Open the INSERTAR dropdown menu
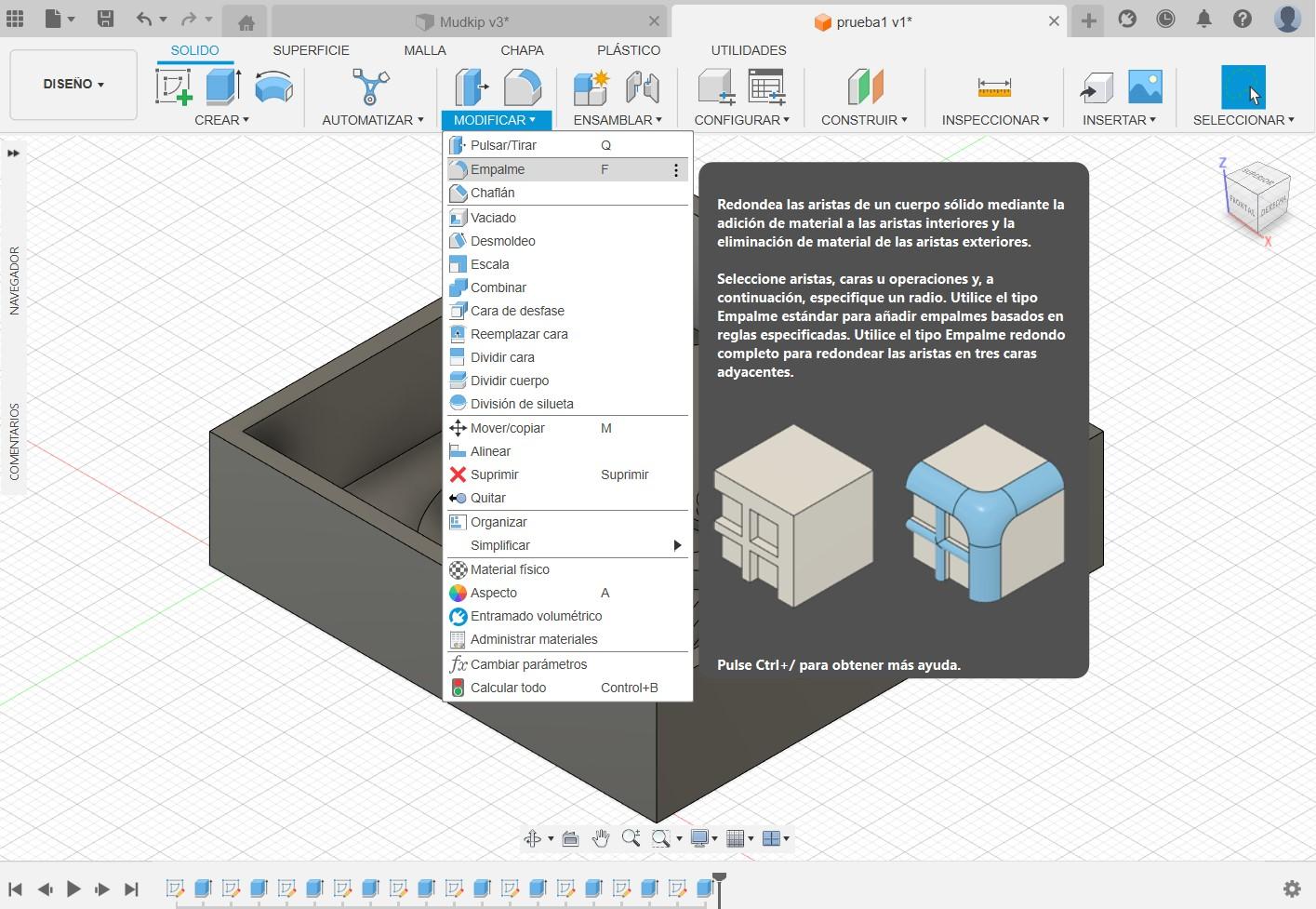Viewport: 1316px width, 909px height. tap(1119, 120)
